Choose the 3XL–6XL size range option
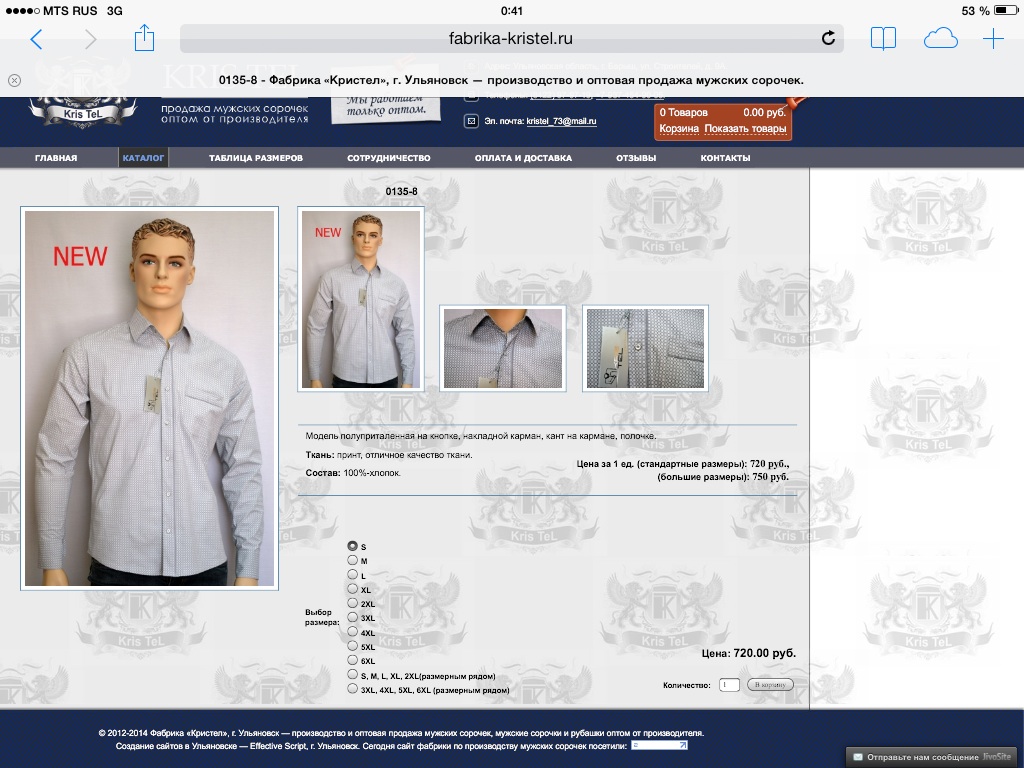 click(x=353, y=688)
